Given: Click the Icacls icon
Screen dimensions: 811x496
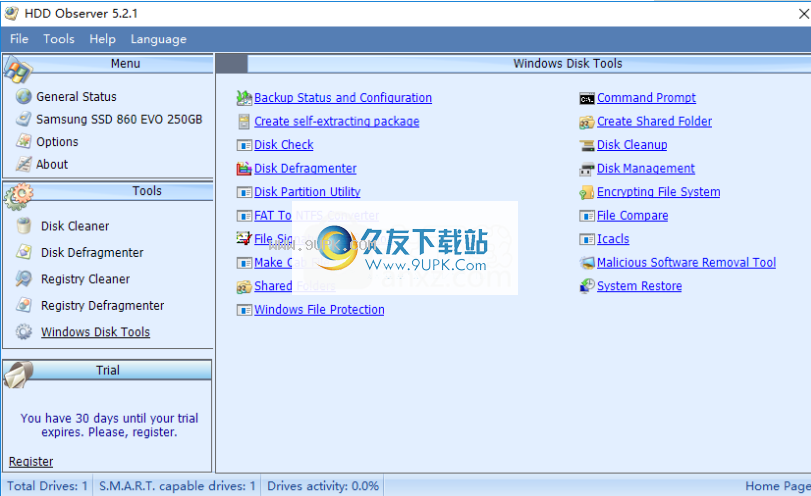Looking at the screenshot, I should click(587, 239).
